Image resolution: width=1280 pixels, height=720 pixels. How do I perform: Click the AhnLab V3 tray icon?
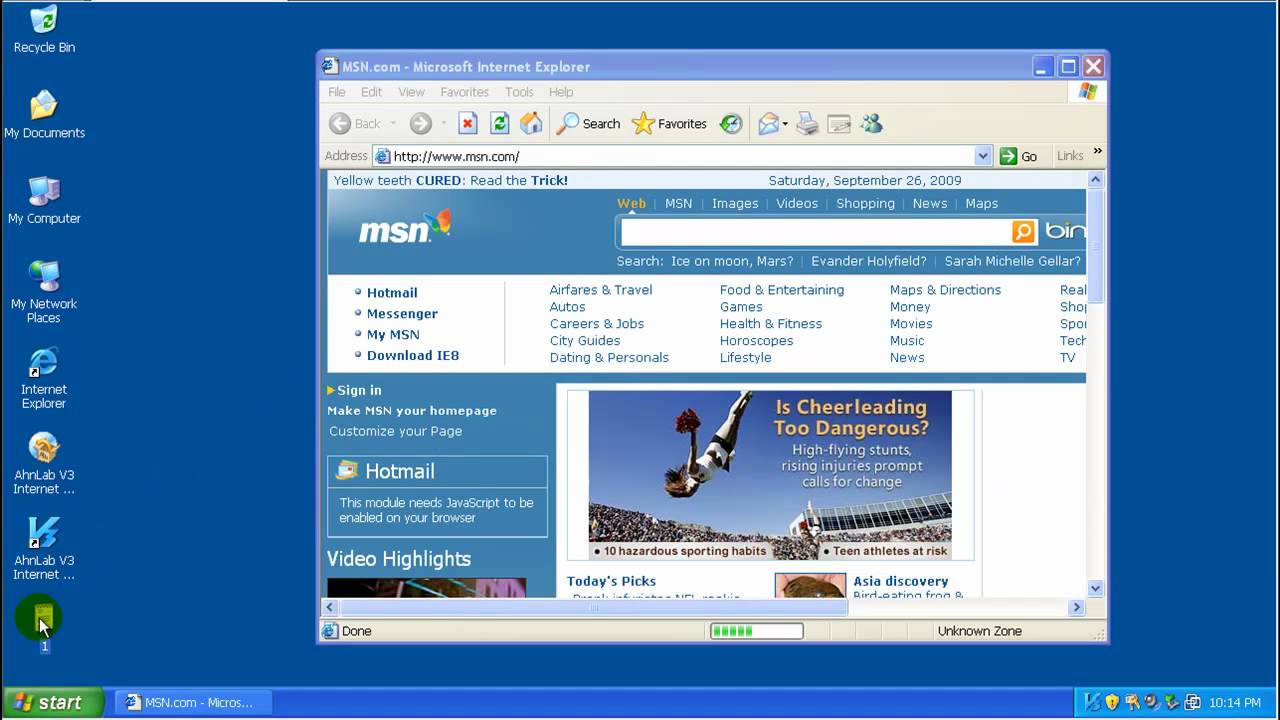[1093, 702]
